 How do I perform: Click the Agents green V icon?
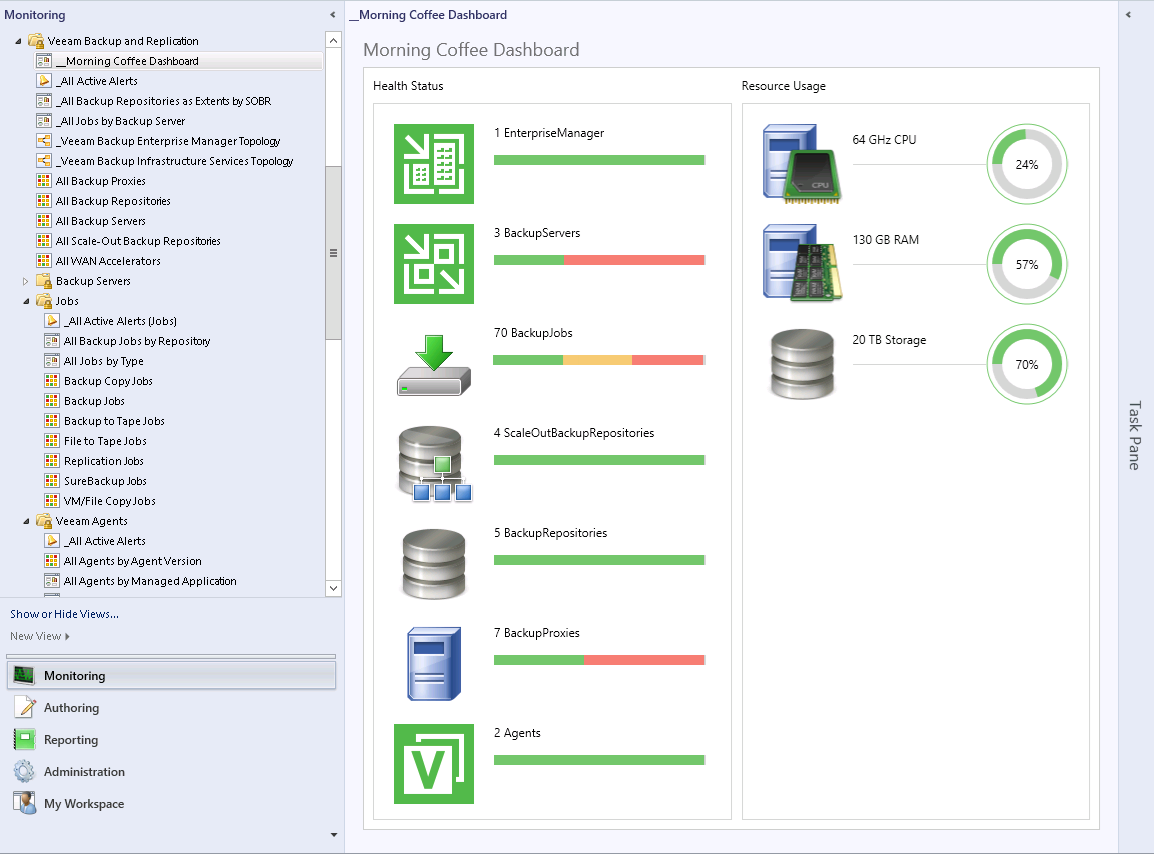click(x=433, y=763)
